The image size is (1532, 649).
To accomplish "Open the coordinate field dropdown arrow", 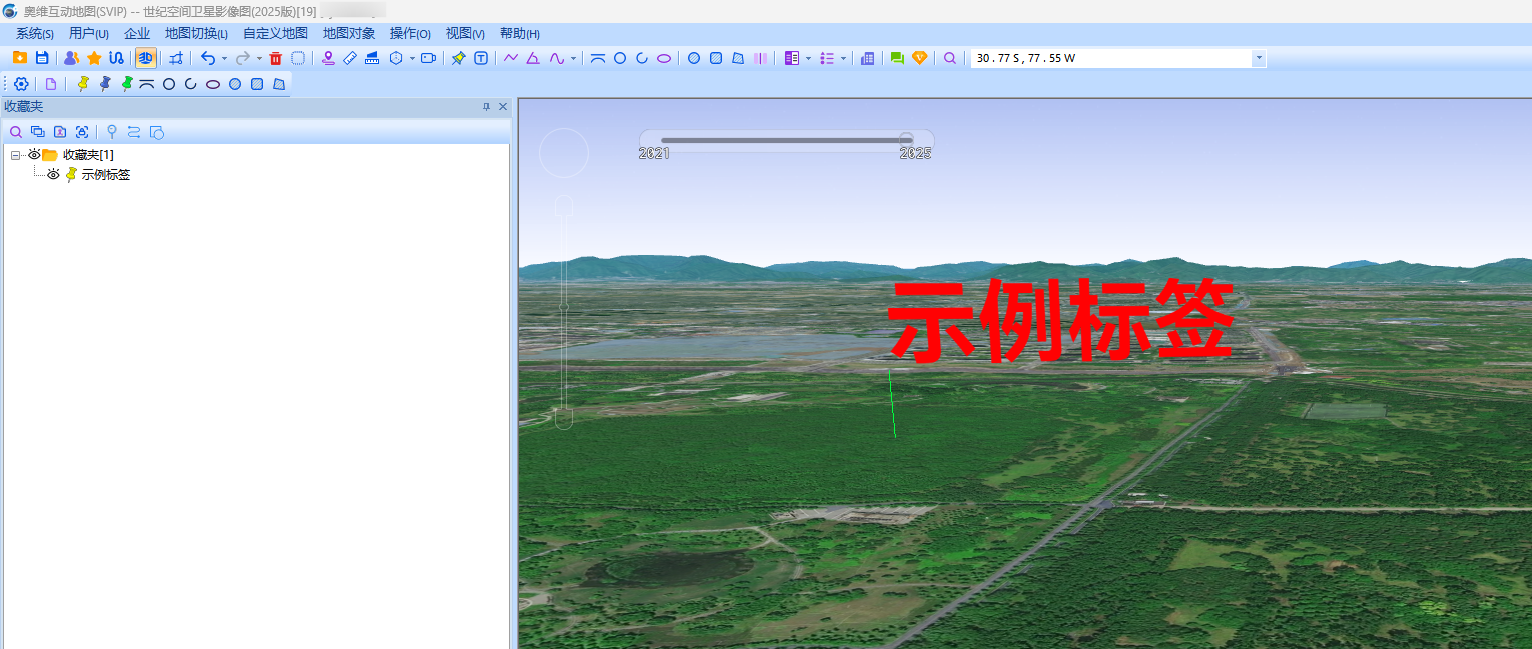I will point(1259,58).
